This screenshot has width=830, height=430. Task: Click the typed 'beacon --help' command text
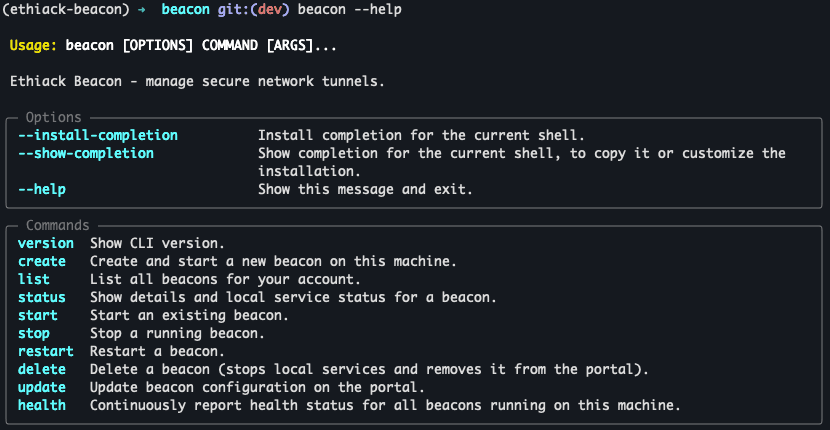coord(349,10)
